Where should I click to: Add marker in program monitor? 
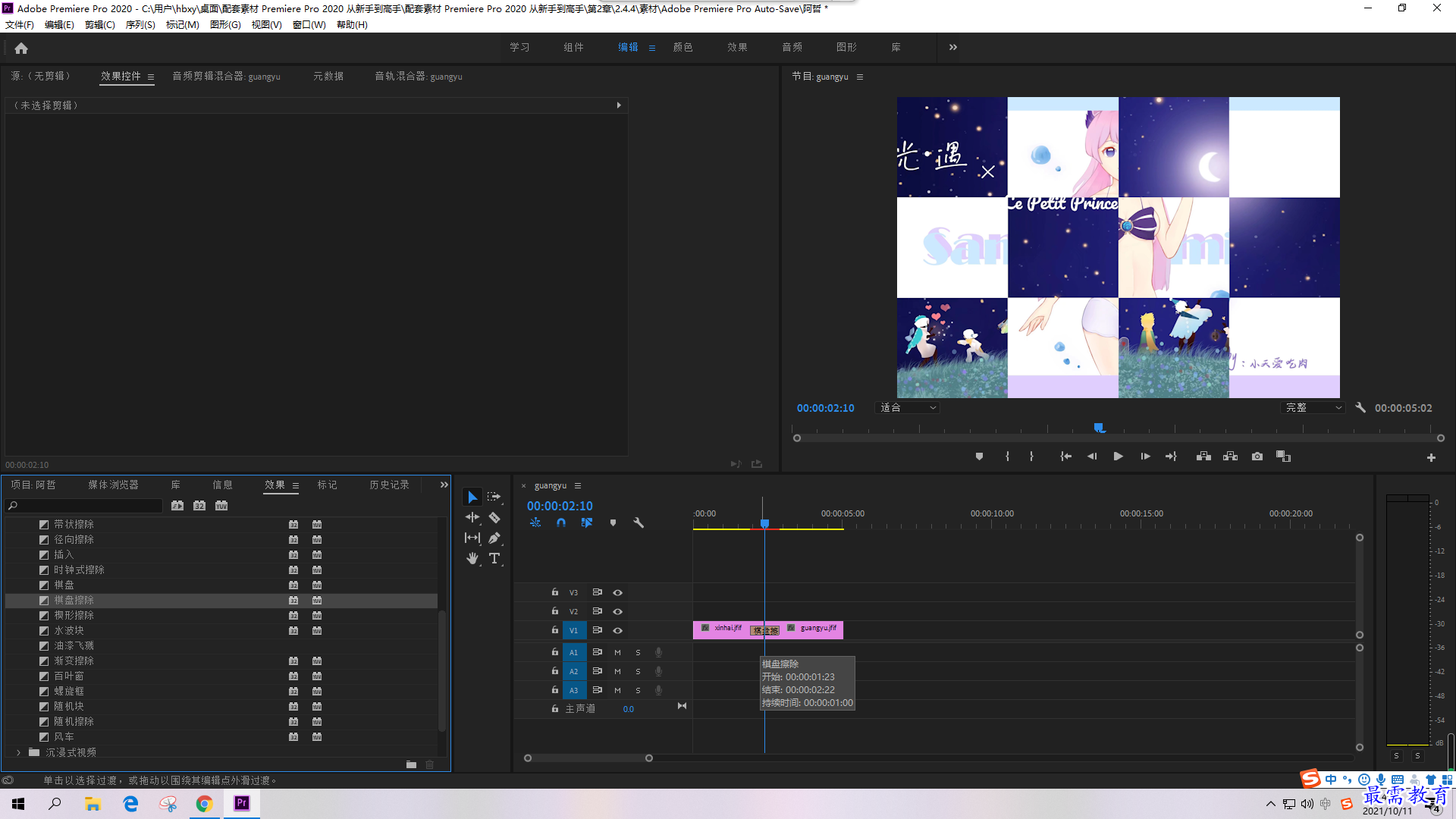coord(979,457)
